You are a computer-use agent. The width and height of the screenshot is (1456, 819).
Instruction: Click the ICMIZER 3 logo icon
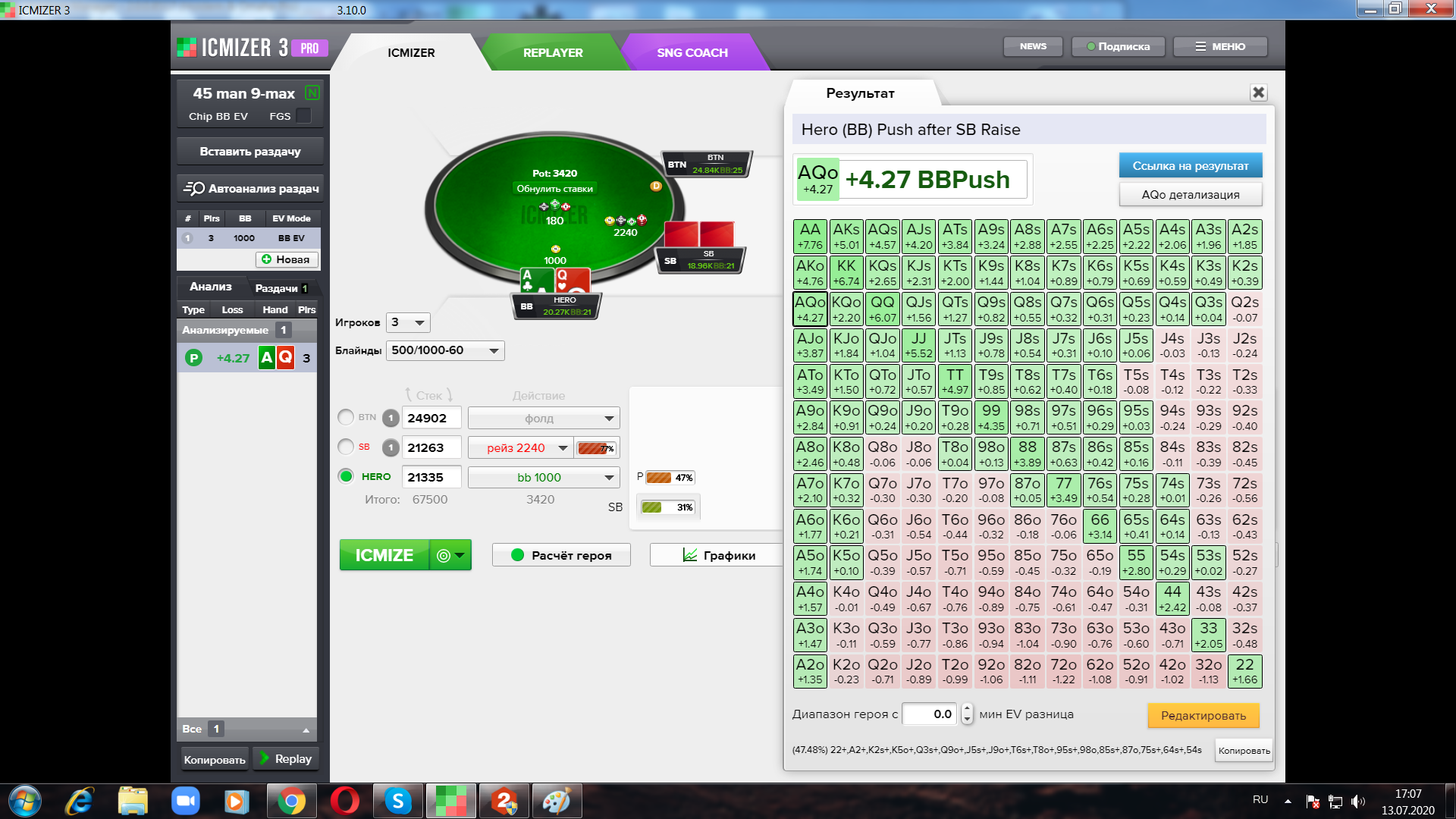tap(186, 48)
